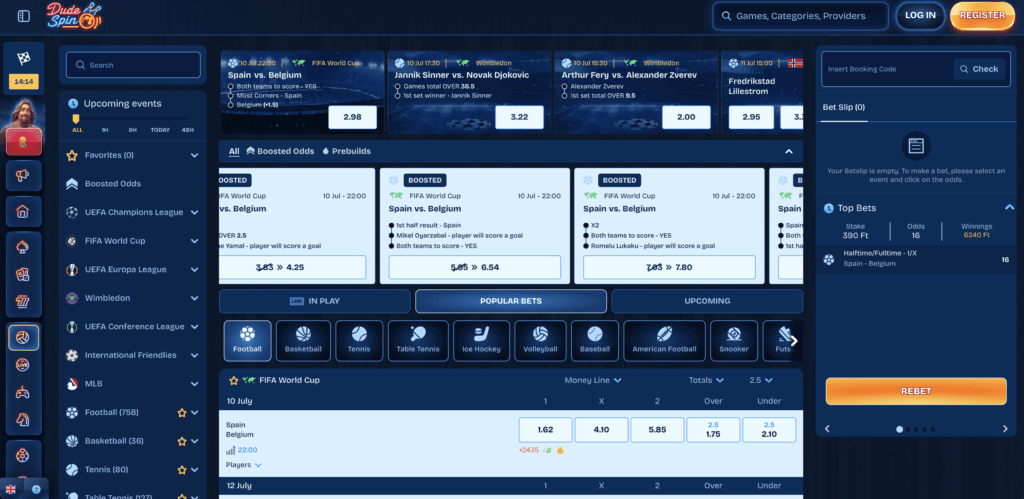Select the American Football sport icon
This screenshot has width=1024, height=499.
tap(664, 340)
